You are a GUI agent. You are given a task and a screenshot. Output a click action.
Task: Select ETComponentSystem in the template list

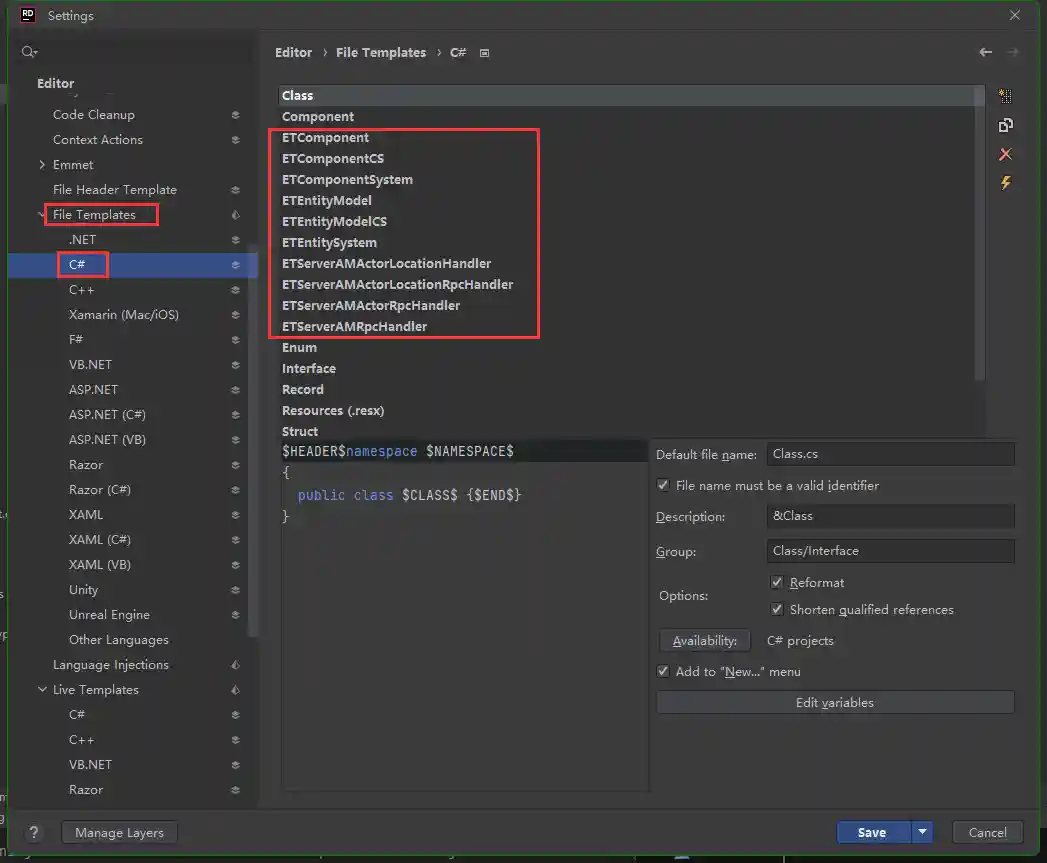(x=347, y=180)
